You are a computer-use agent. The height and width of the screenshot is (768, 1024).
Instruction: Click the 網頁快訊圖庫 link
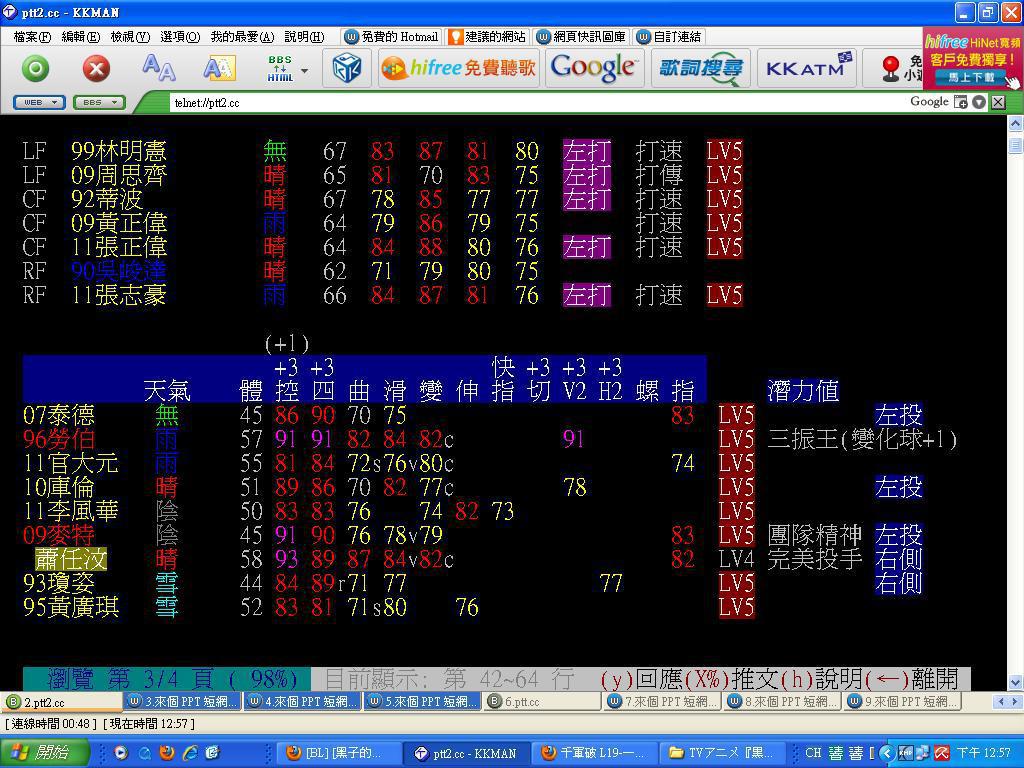coord(581,37)
